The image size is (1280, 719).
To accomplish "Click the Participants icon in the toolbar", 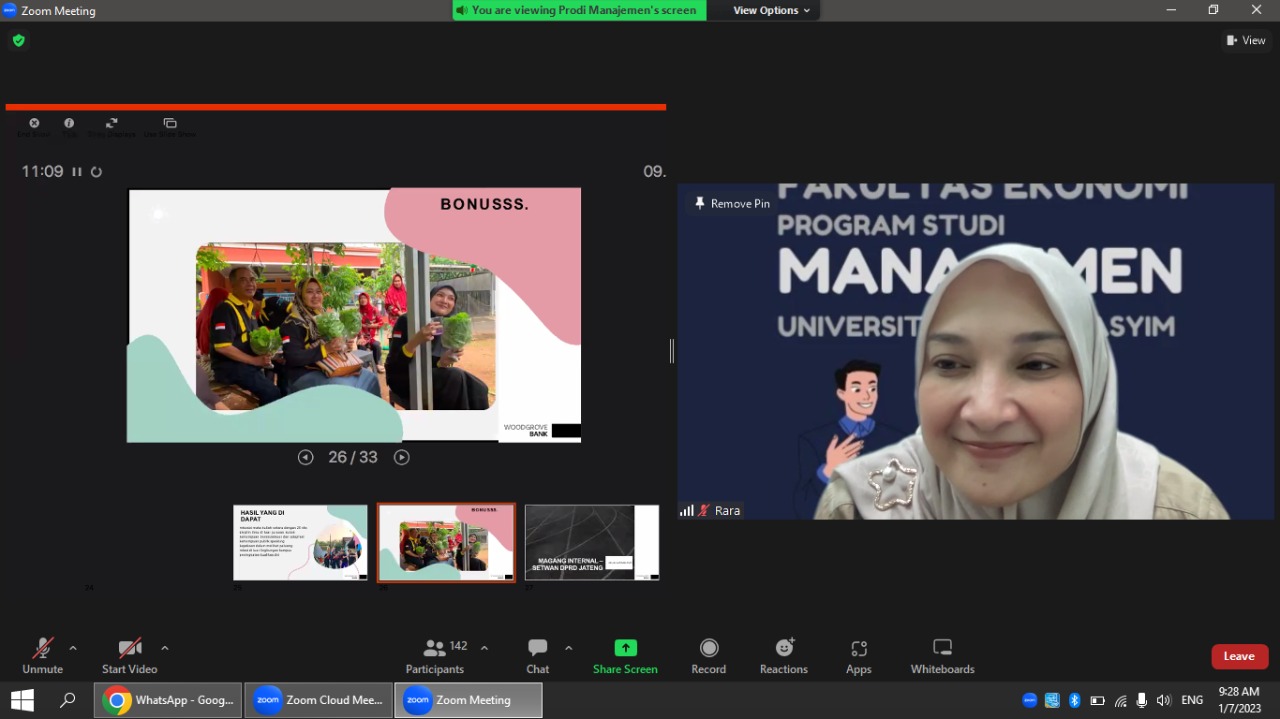I will coord(435,648).
